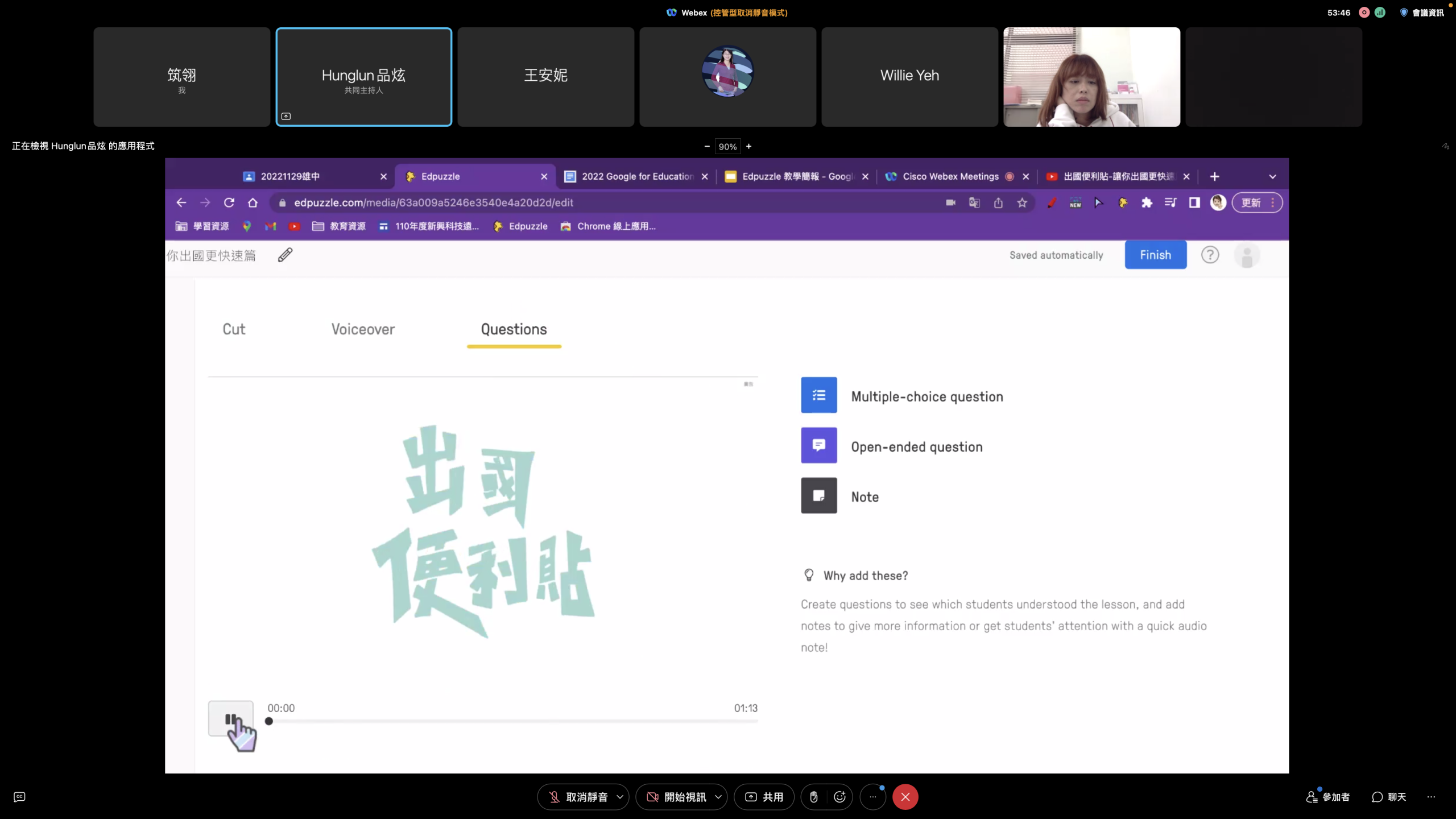Add an Open-ended question
The height and width of the screenshot is (819, 1456).
(818, 445)
